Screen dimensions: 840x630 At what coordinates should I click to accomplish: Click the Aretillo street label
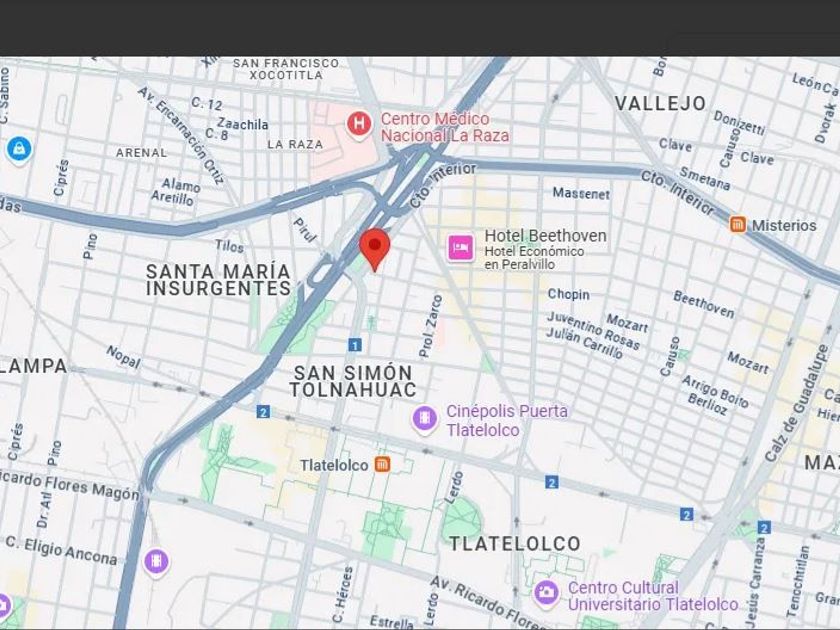coord(172,198)
